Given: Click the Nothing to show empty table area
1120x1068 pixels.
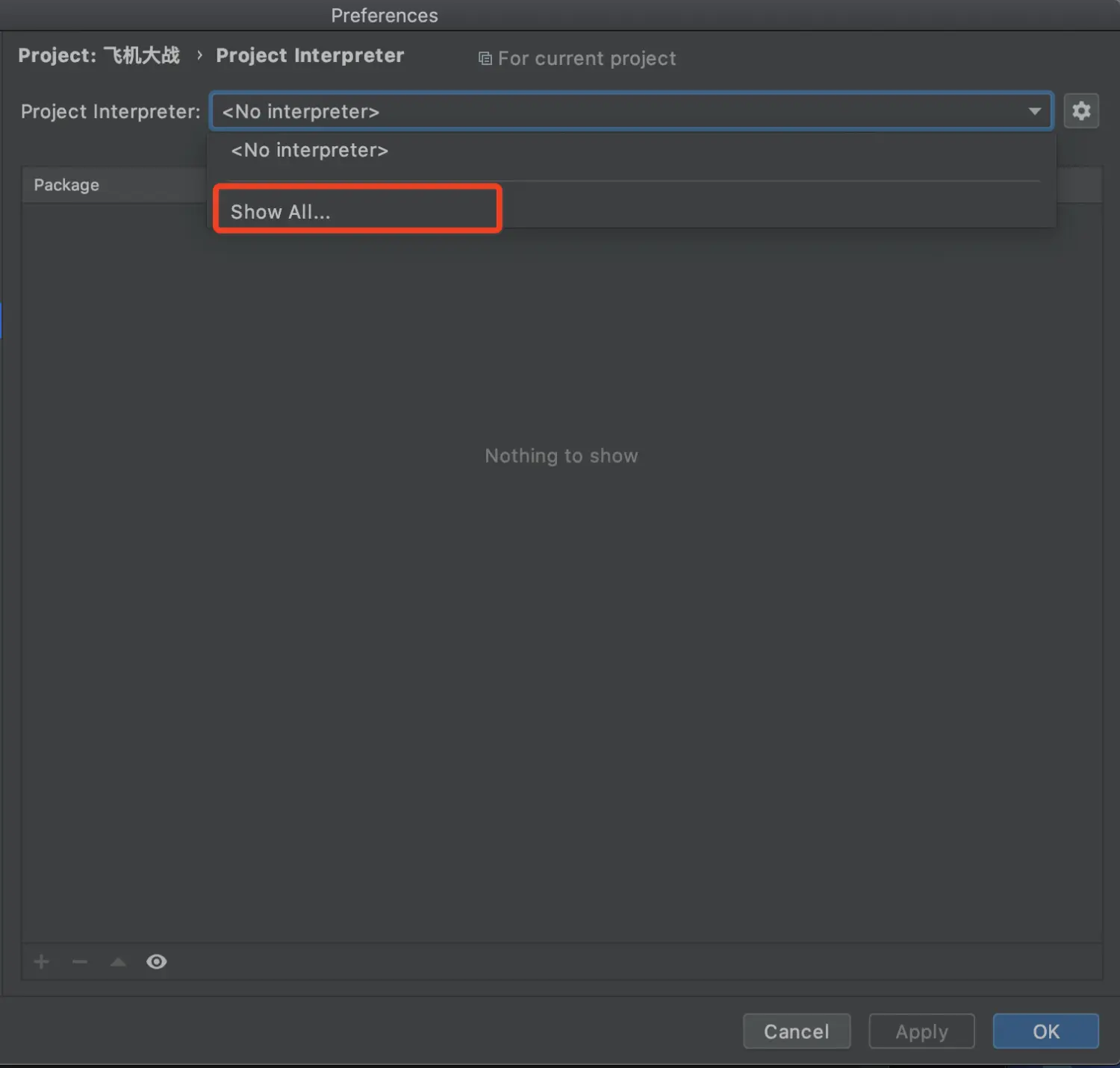Looking at the screenshot, I should pos(561,455).
